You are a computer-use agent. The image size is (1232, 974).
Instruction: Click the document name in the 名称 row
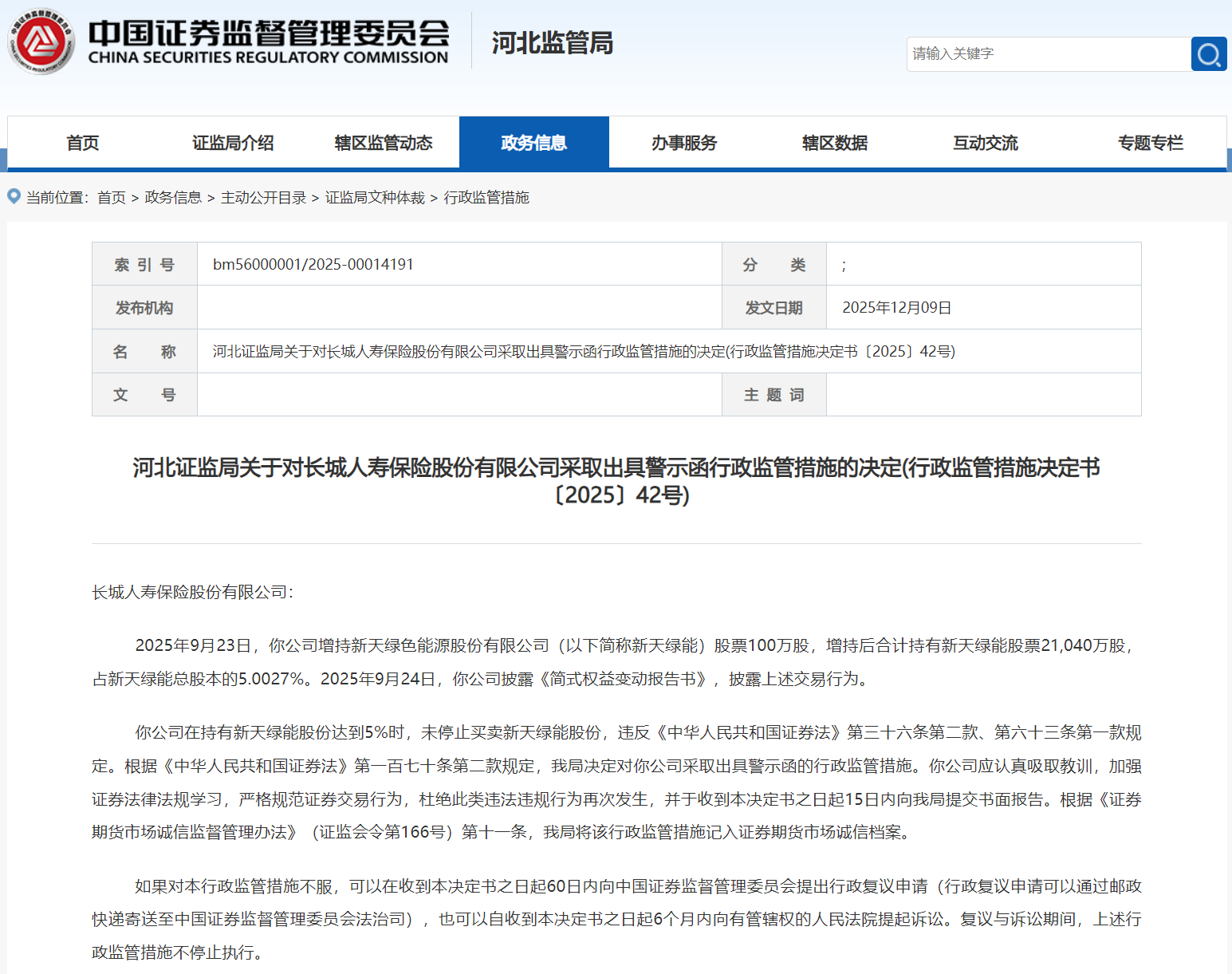point(584,351)
